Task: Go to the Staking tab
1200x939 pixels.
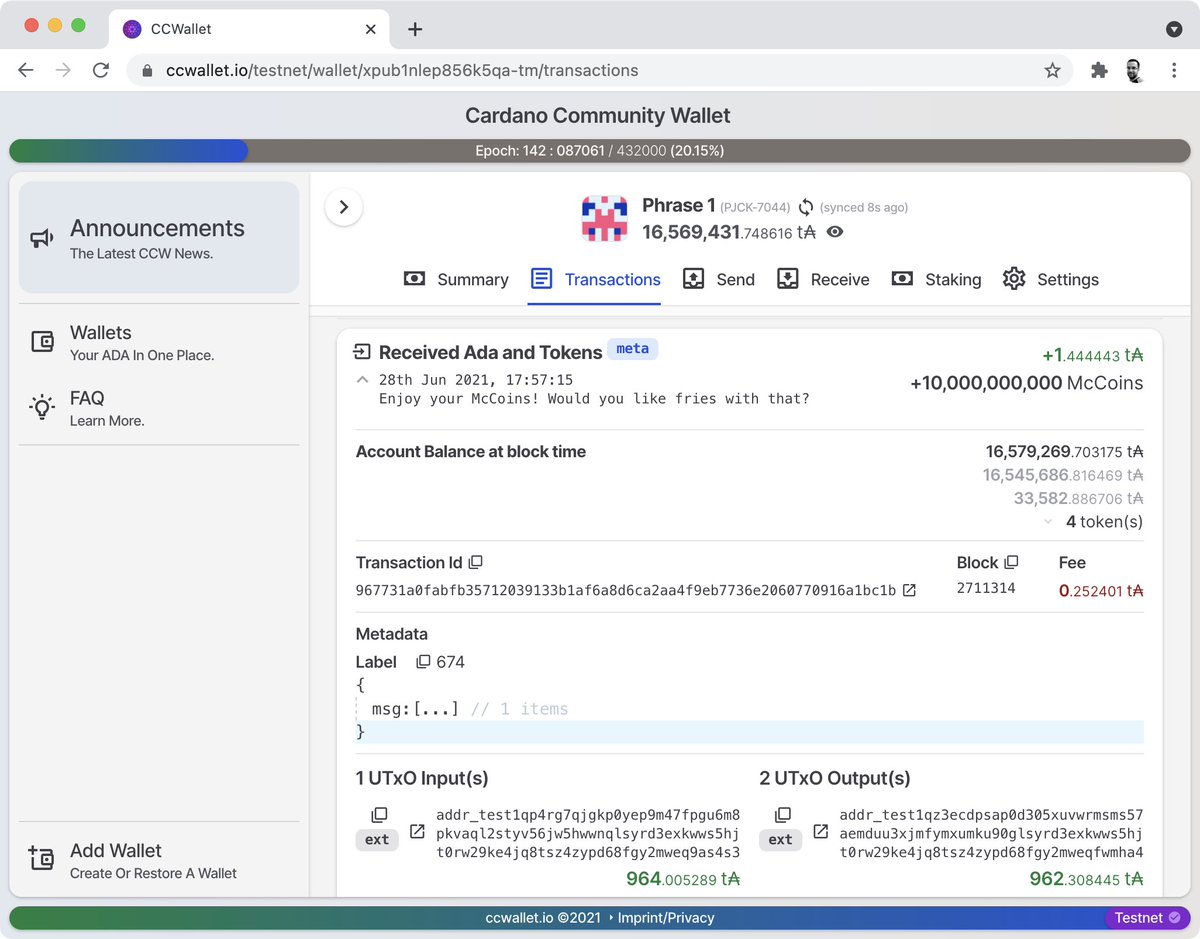Action: [x=936, y=279]
